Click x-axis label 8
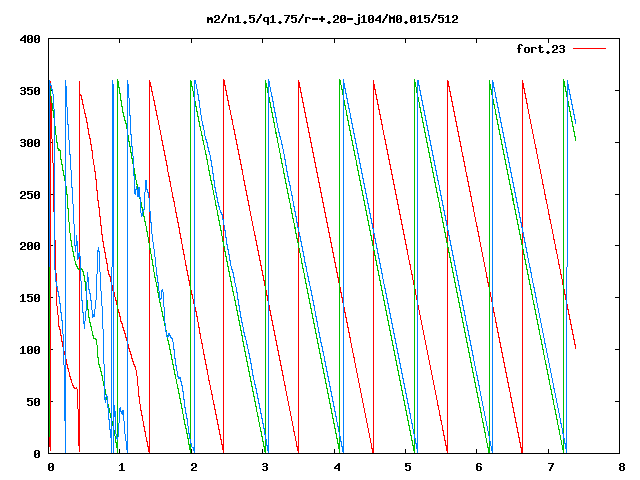 [622, 467]
